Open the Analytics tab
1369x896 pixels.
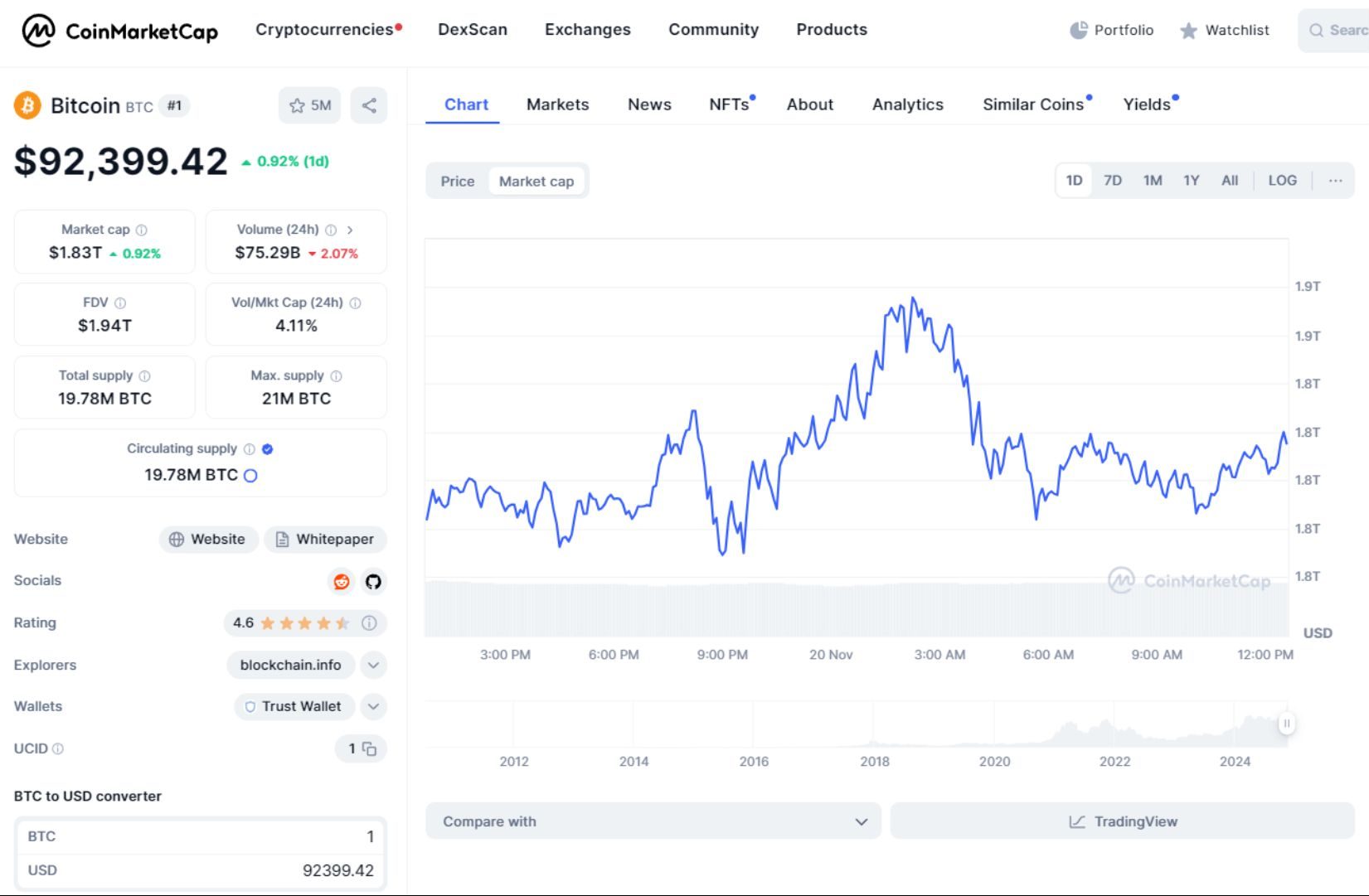click(906, 104)
